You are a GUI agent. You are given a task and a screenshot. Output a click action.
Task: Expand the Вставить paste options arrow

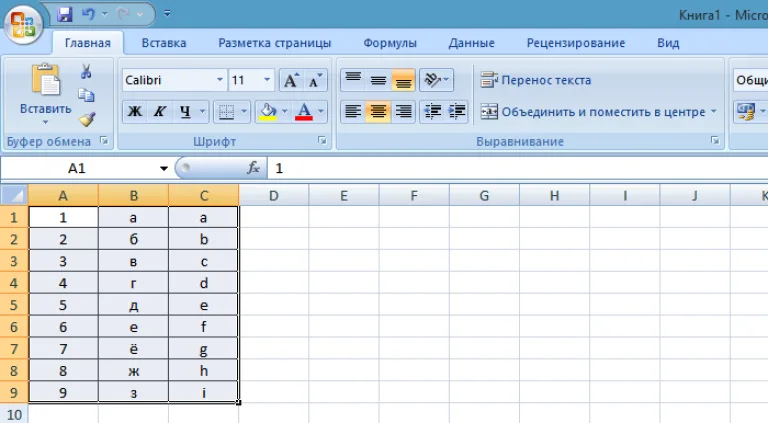[46, 122]
